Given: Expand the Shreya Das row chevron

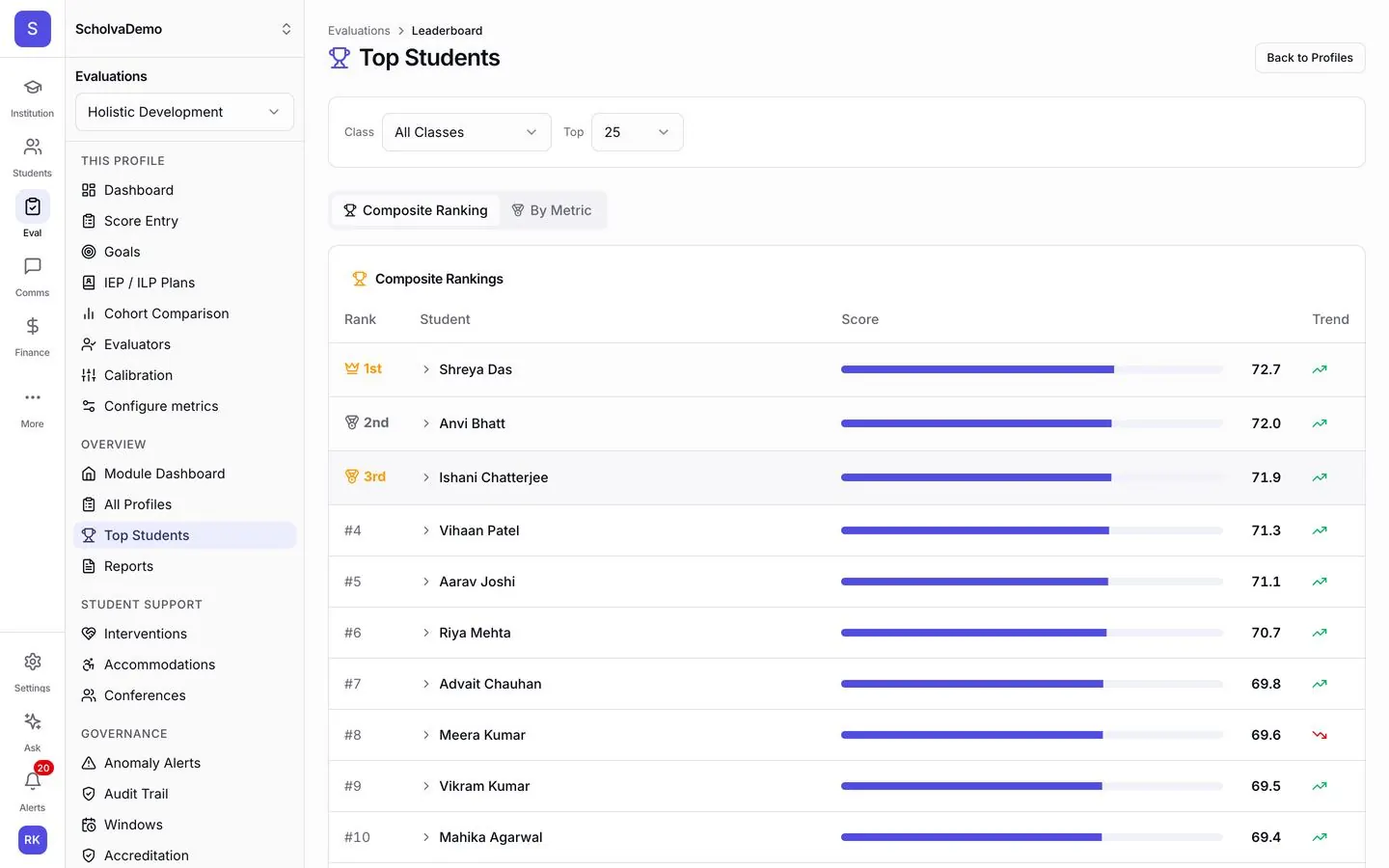Looking at the screenshot, I should coord(426,369).
